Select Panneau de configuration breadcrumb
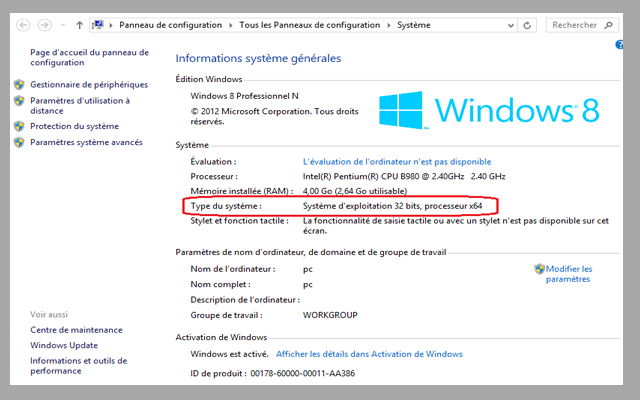Screen dimensions: 640x400 tap(172, 24)
